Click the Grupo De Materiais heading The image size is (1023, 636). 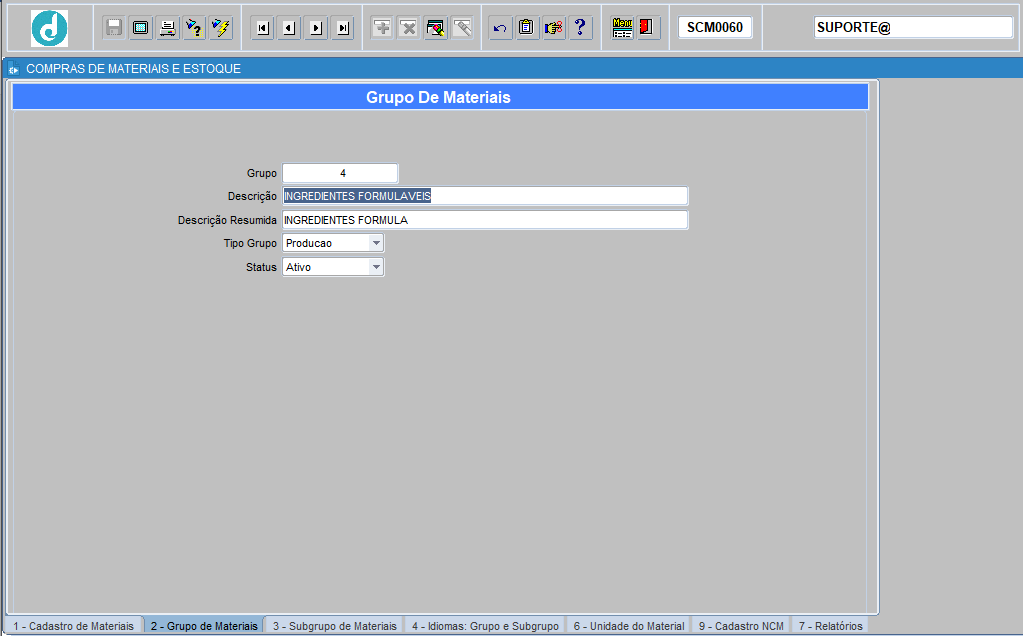tap(438, 97)
